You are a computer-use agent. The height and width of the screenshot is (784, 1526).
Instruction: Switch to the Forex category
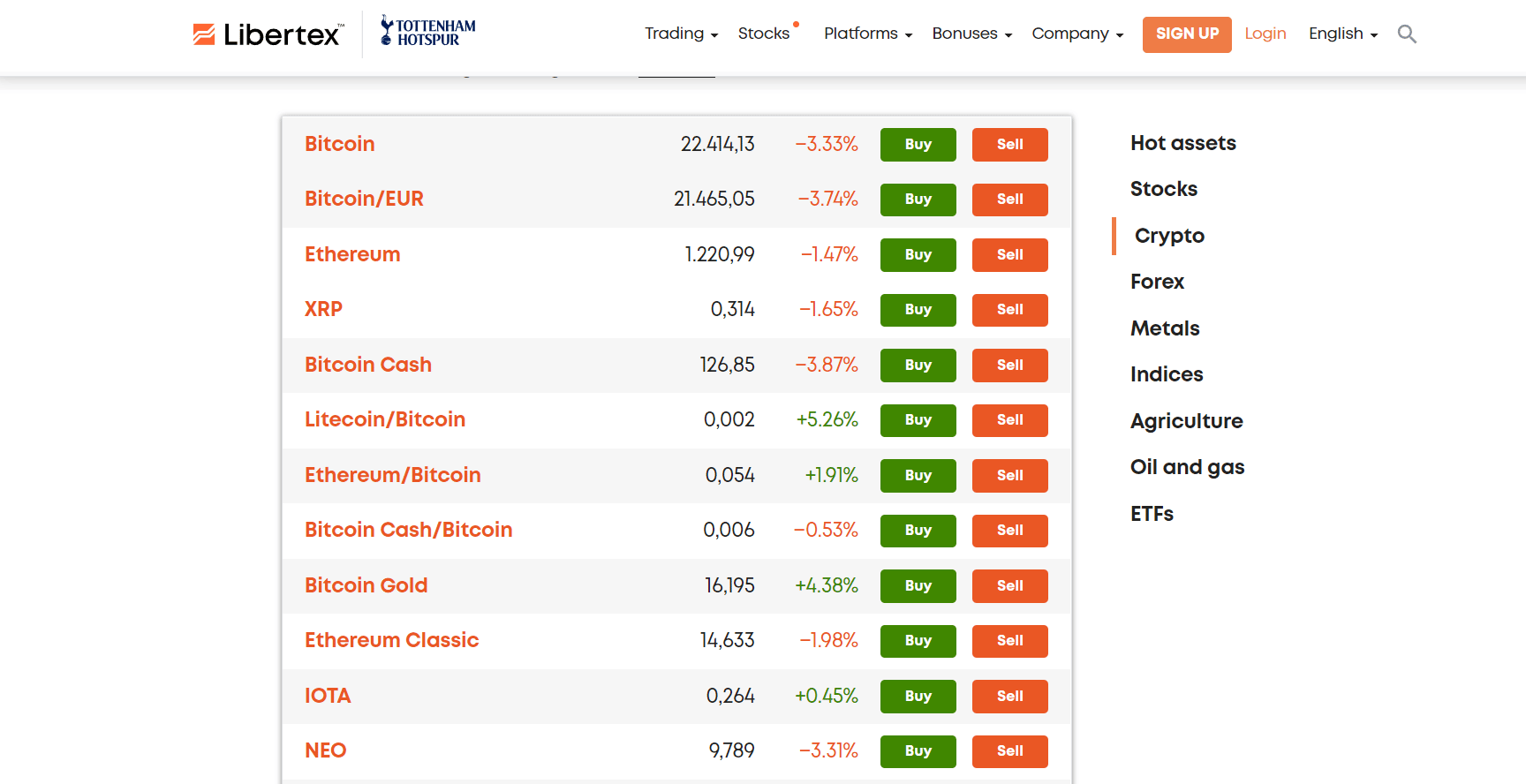click(x=1157, y=282)
